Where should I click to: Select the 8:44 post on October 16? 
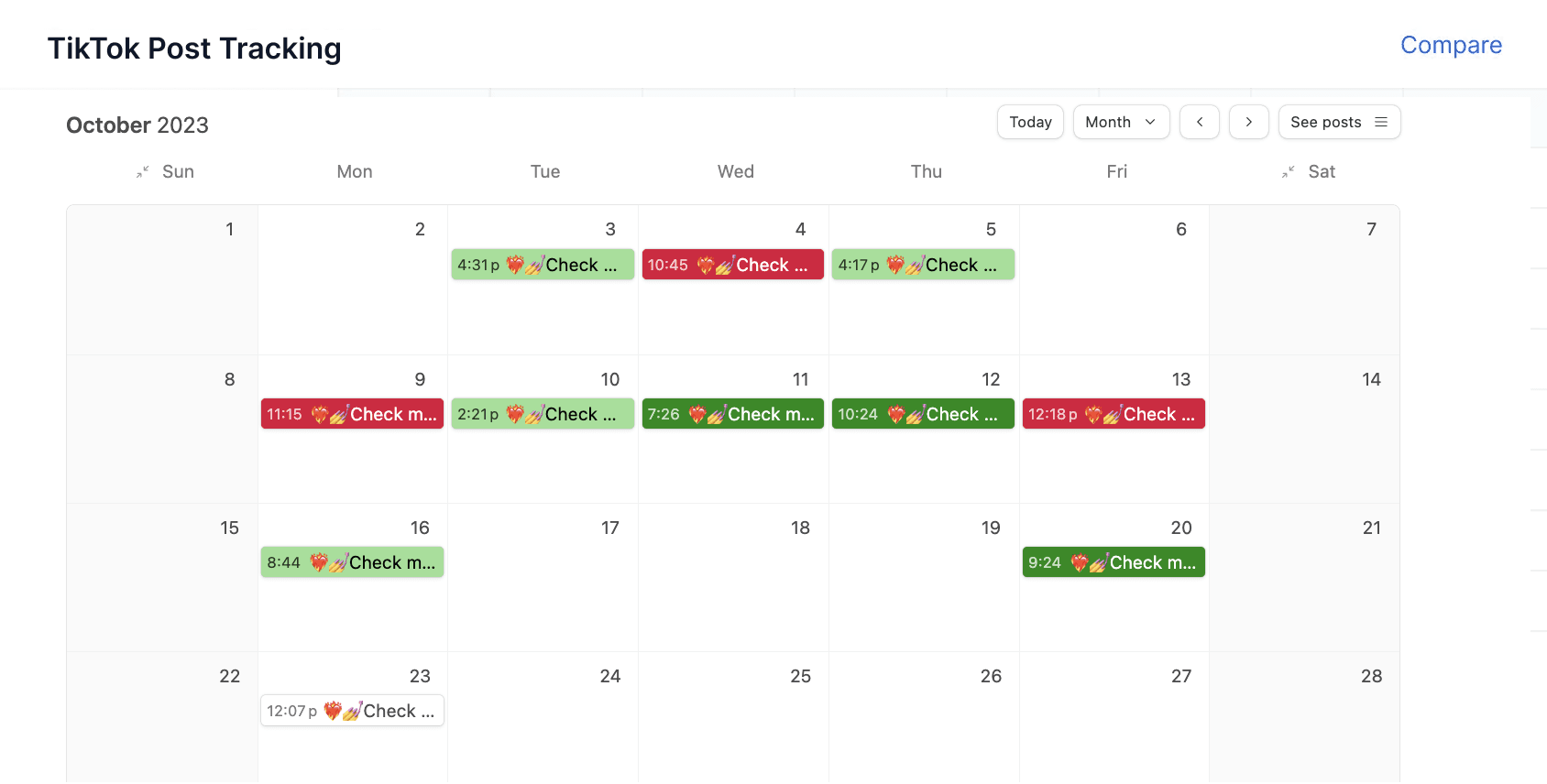352,562
